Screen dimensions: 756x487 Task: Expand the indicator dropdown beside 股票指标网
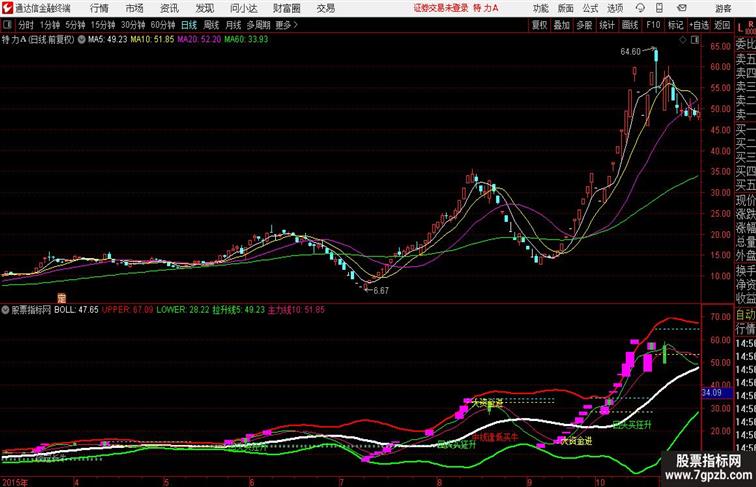click(x=5, y=310)
